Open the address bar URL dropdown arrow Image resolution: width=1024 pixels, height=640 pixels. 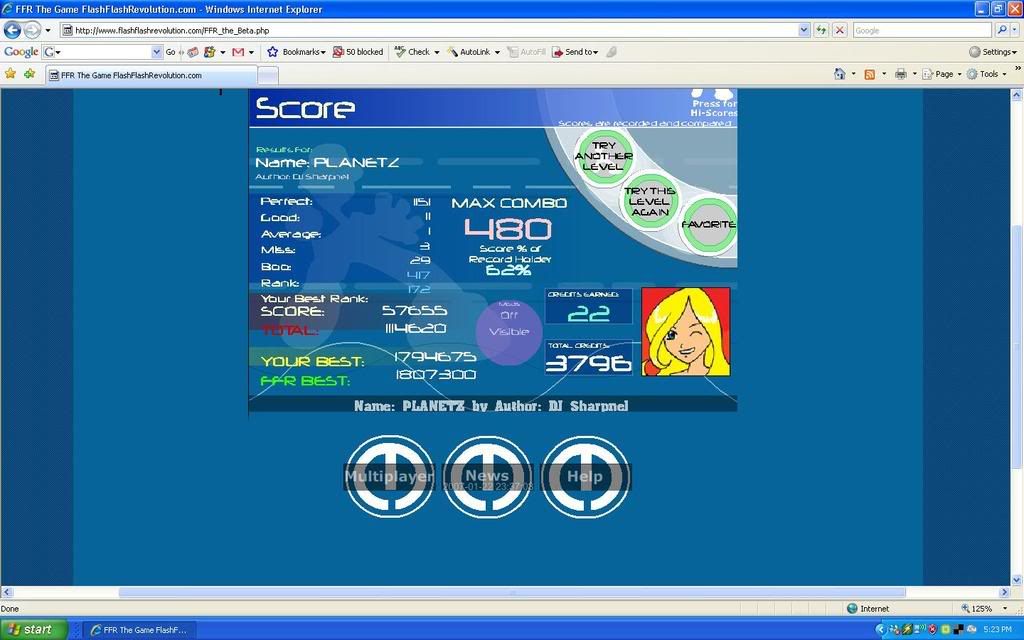[804, 30]
